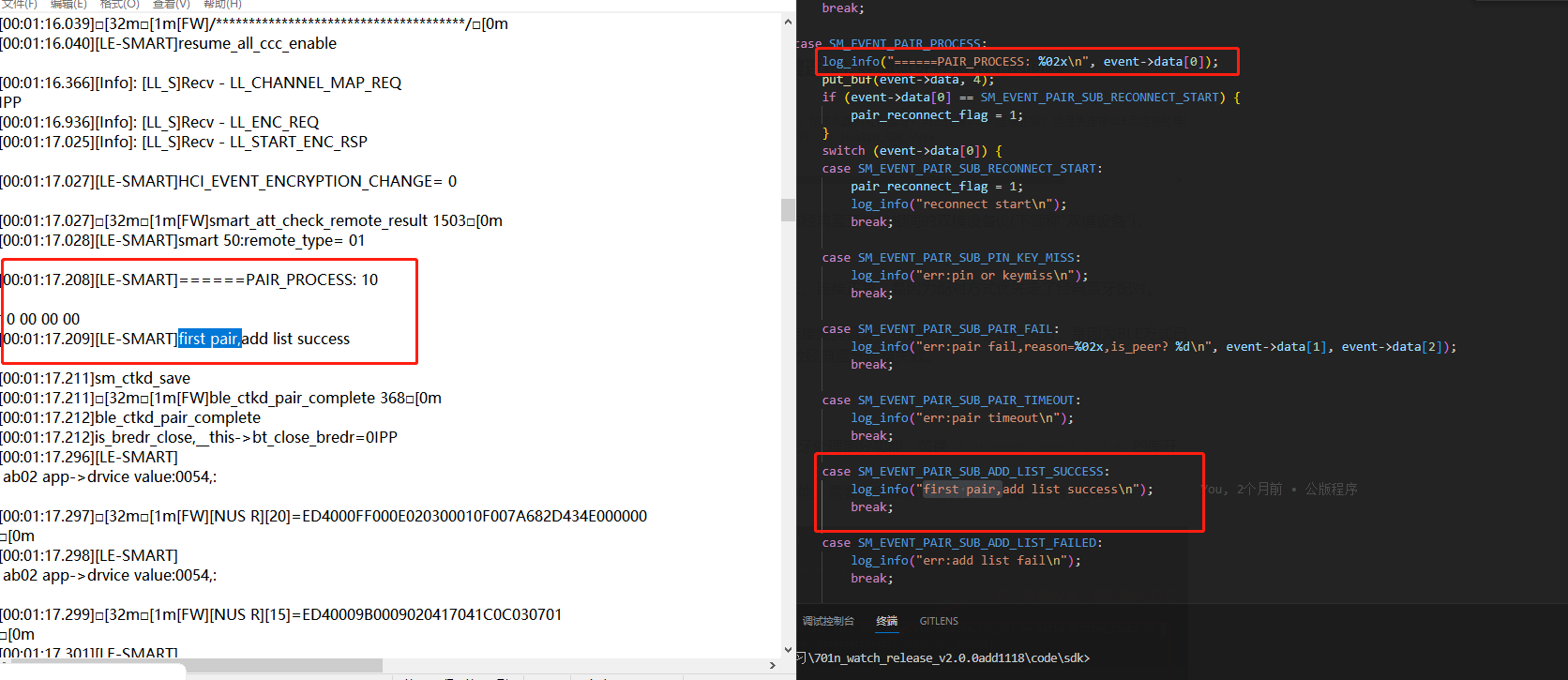The height and width of the screenshot is (680, 1568).
Task: Click the '[NUS R][20]=ED4000FF...' log line
Action: [324, 516]
